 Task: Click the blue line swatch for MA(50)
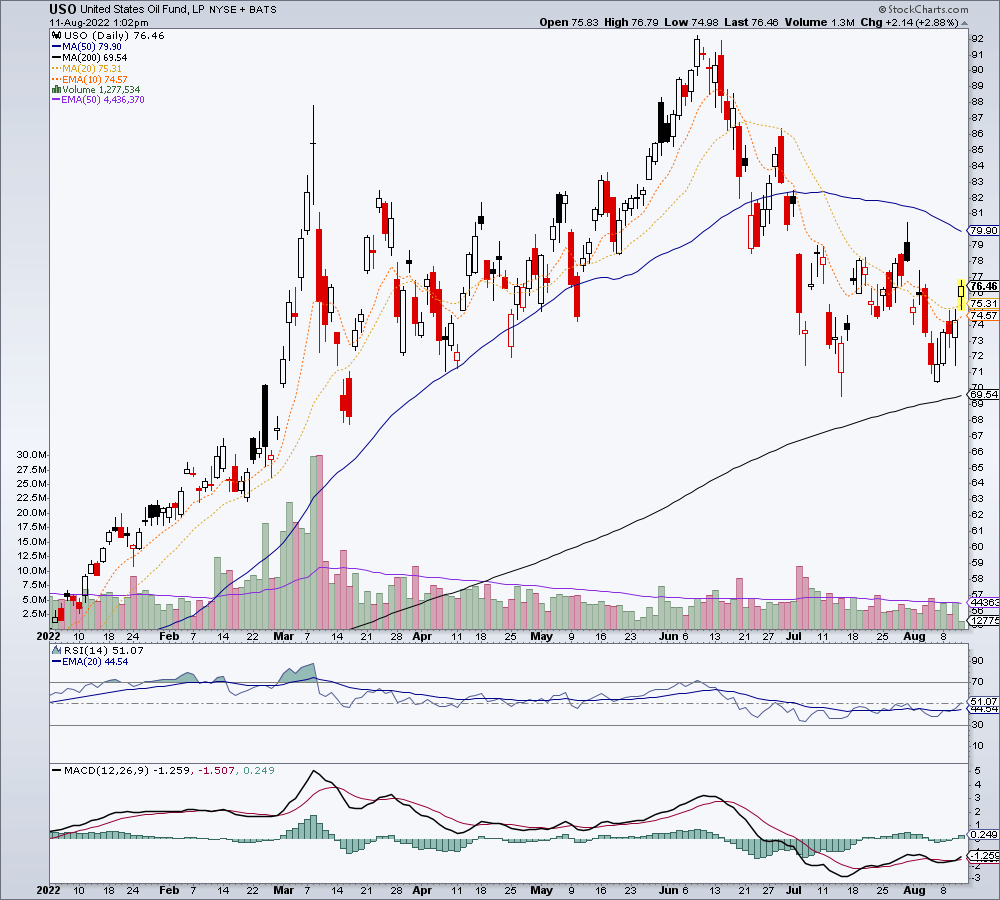coord(57,47)
